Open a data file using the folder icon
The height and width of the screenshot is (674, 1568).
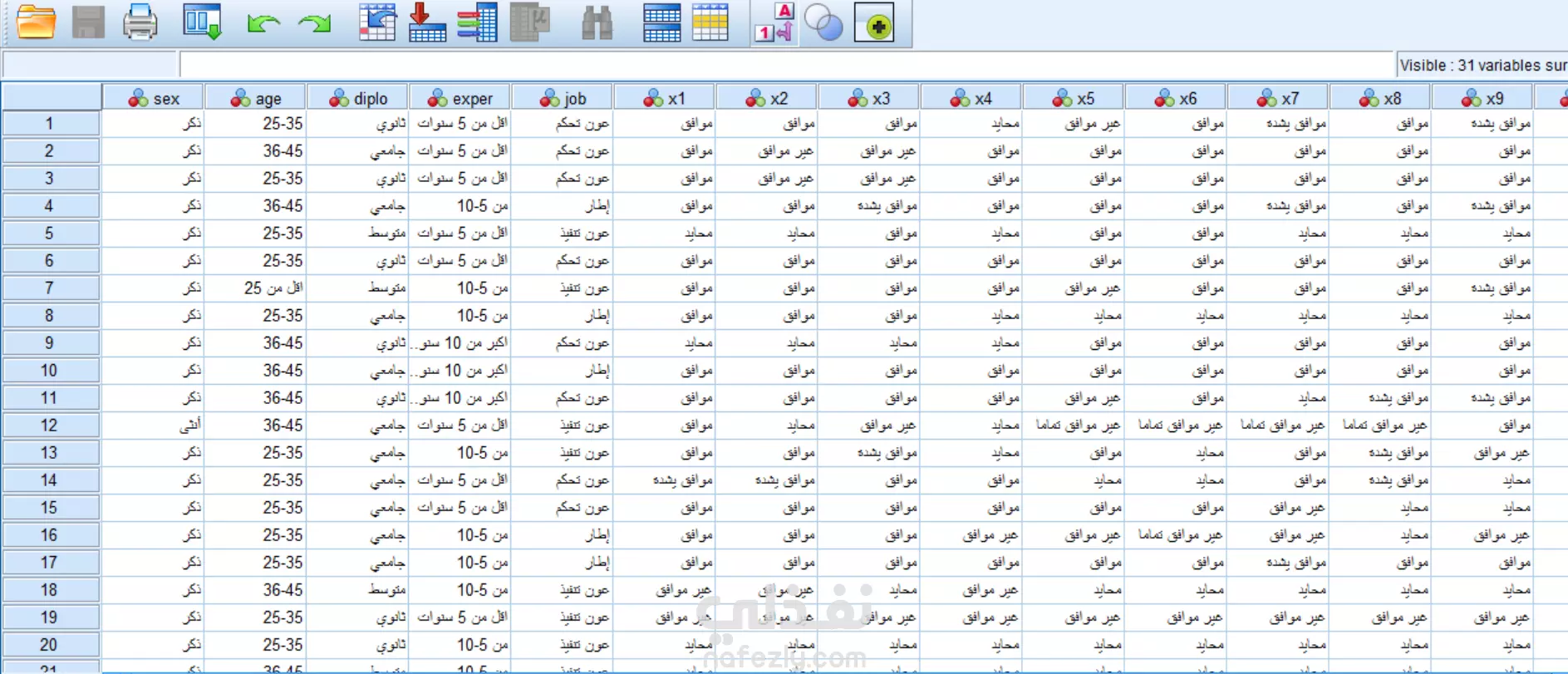(x=36, y=22)
